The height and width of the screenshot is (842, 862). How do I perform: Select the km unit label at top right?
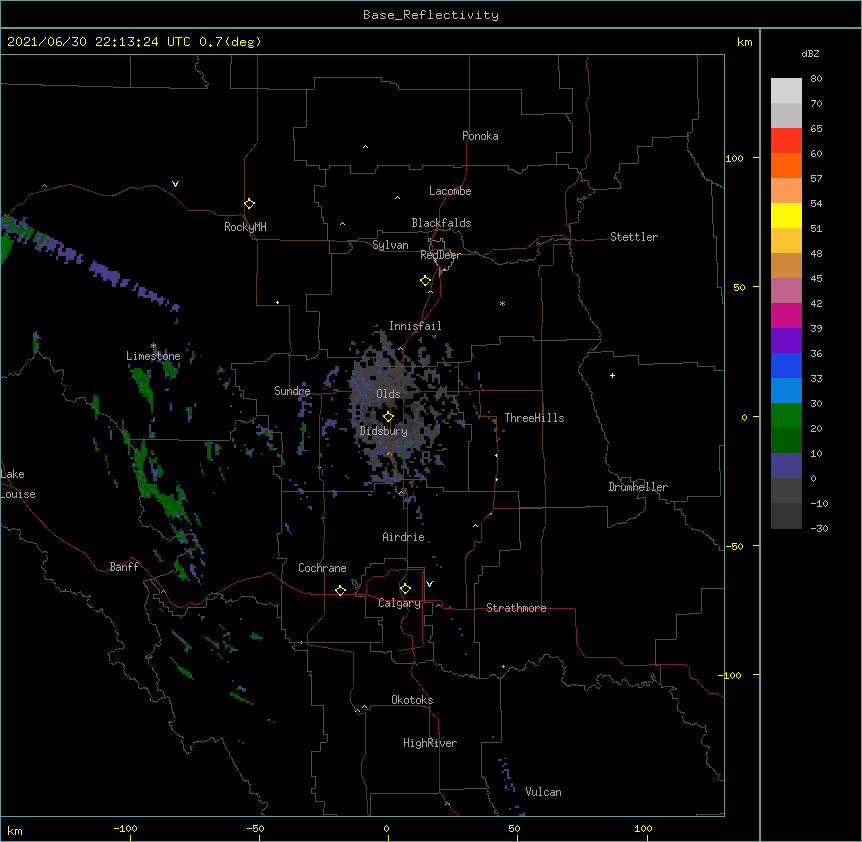point(745,42)
